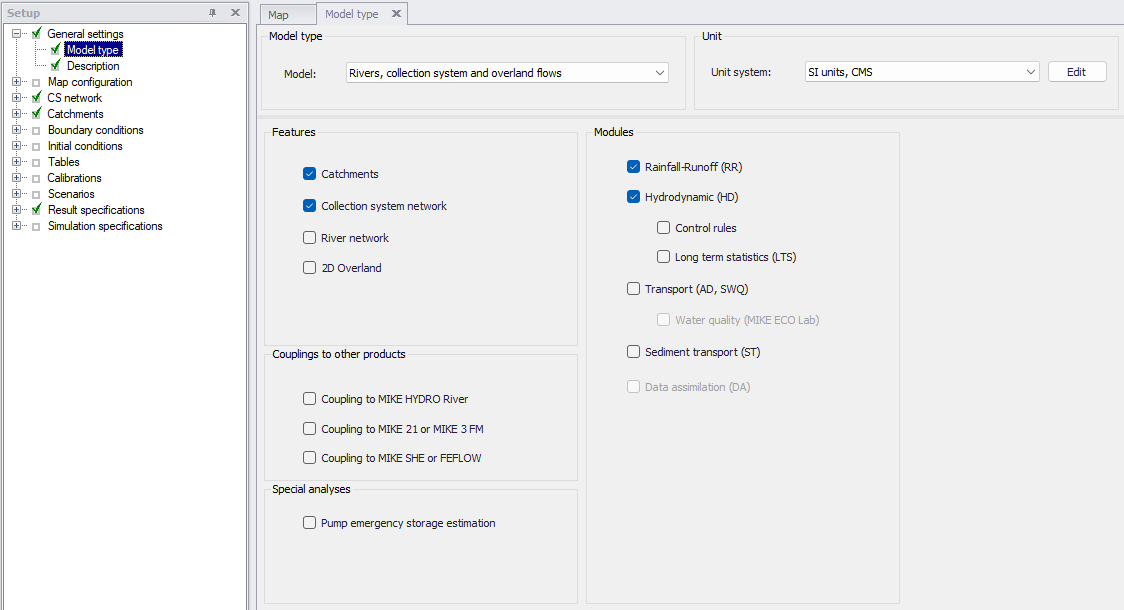The width and height of the screenshot is (1124, 610).
Task: Expand the Initial conditions node
Action: tap(16, 146)
